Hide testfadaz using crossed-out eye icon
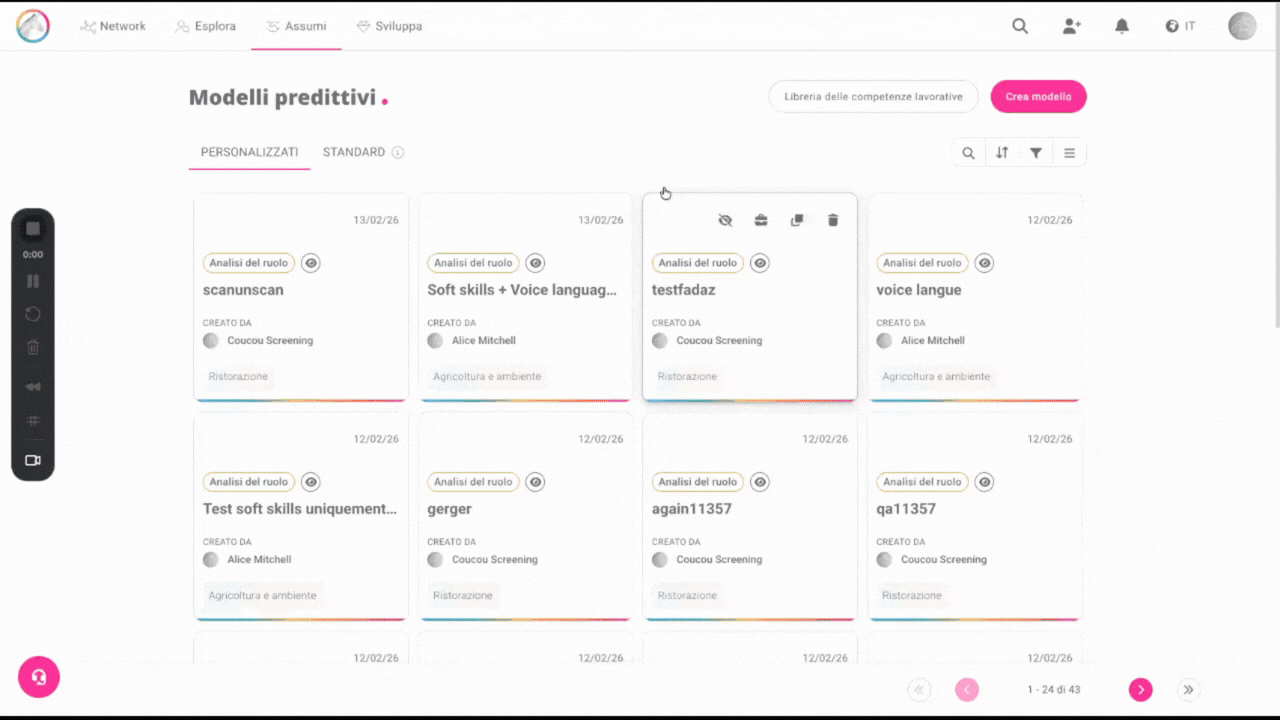The image size is (1280, 720). click(x=725, y=220)
